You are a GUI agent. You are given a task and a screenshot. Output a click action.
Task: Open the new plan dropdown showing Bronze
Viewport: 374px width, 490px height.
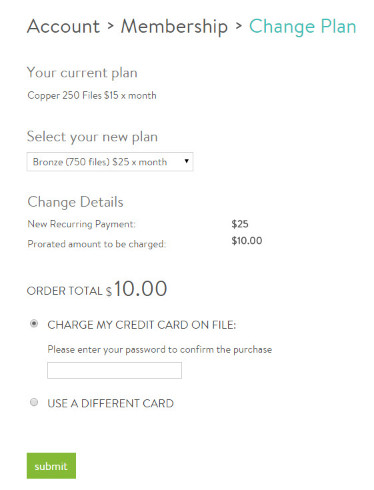pos(110,162)
